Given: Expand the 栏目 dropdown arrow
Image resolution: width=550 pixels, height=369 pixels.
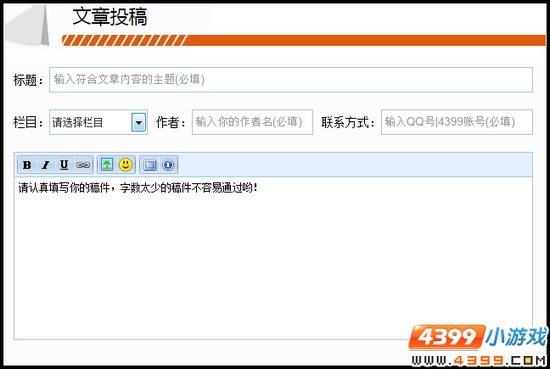Looking at the screenshot, I should point(139,122).
